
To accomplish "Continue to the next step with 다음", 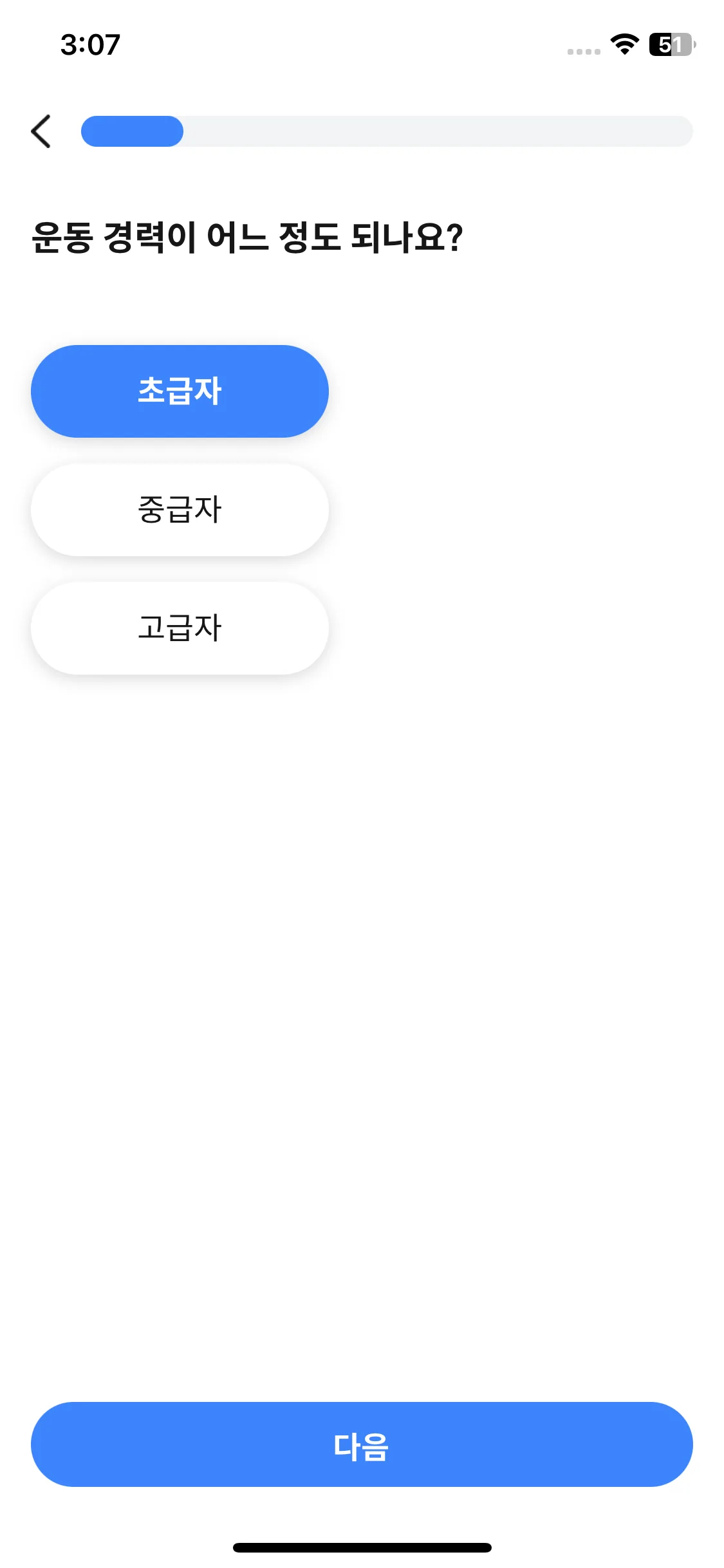I will pyautogui.click(x=362, y=1444).
